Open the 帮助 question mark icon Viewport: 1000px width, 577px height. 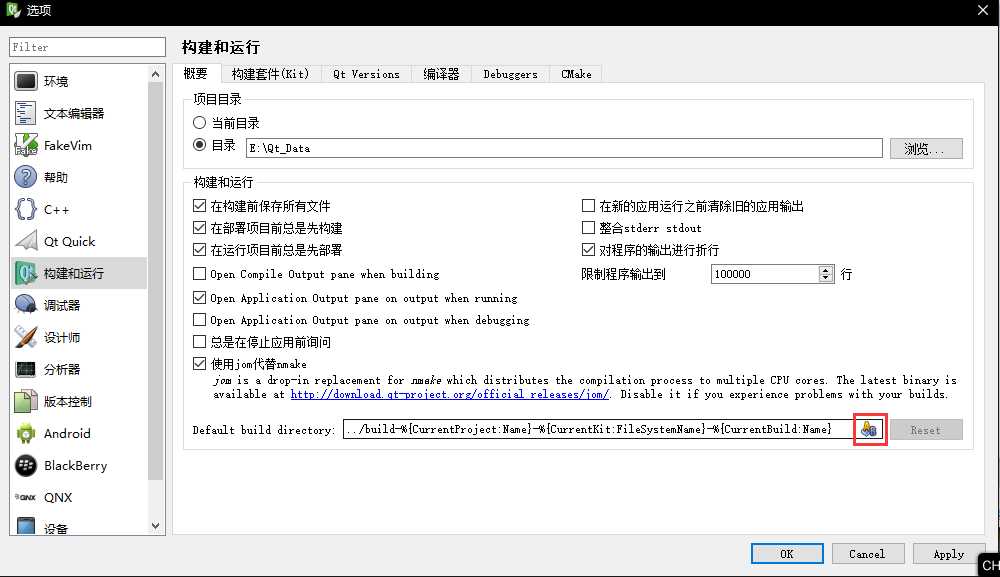click(x=26, y=177)
